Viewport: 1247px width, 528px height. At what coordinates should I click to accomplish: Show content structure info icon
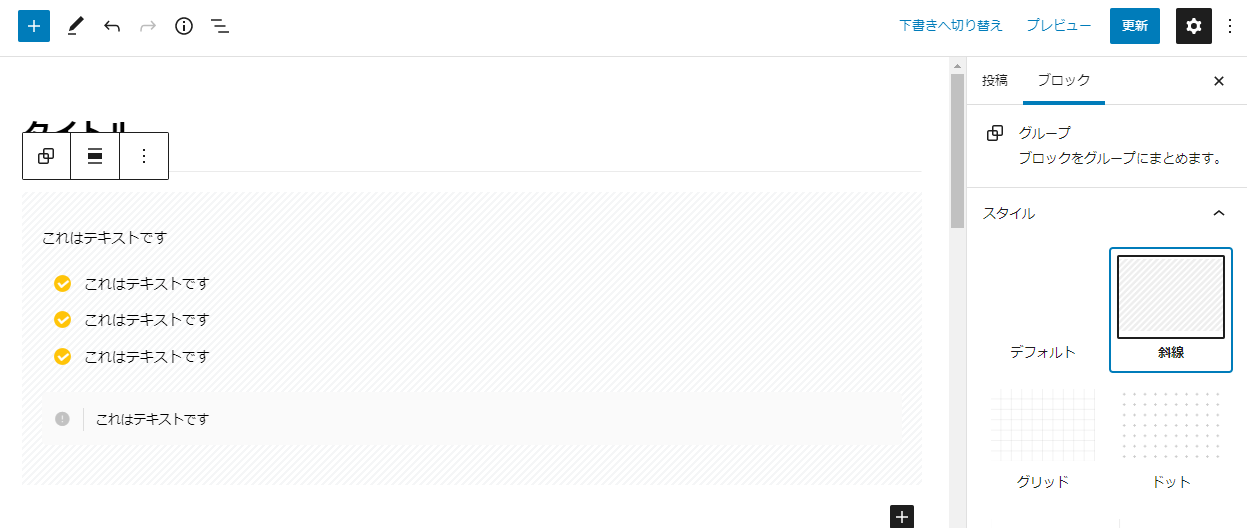point(184,26)
